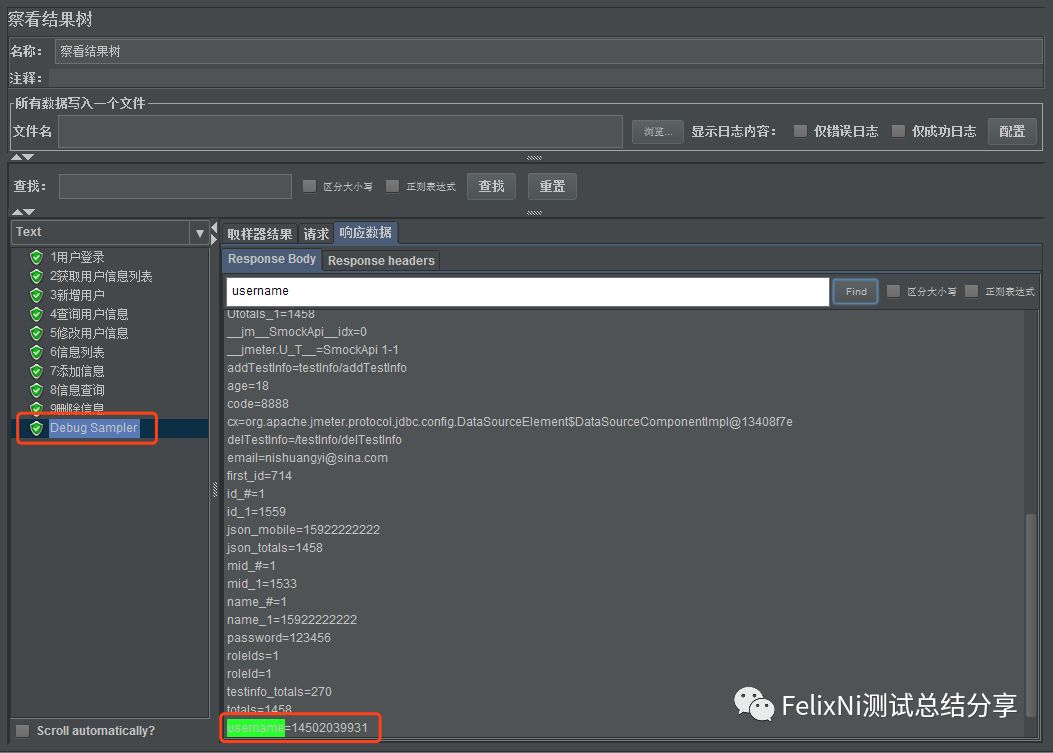The width and height of the screenshot is (1053, 753).
Task: Open the Response headers tab
Action: [381, 261]
